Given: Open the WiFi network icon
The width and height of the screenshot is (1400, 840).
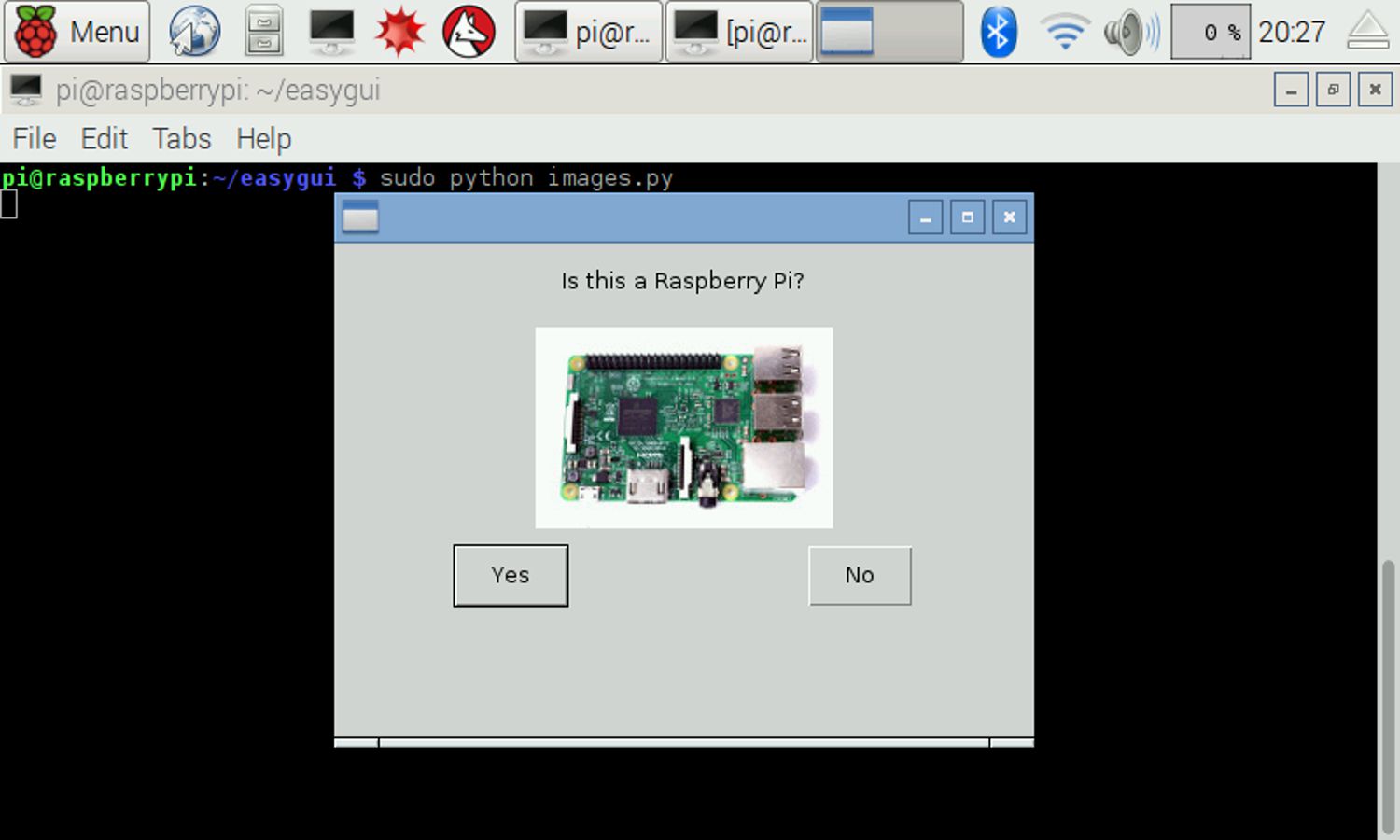Looking at the screenshot, I should (1065, 32).
